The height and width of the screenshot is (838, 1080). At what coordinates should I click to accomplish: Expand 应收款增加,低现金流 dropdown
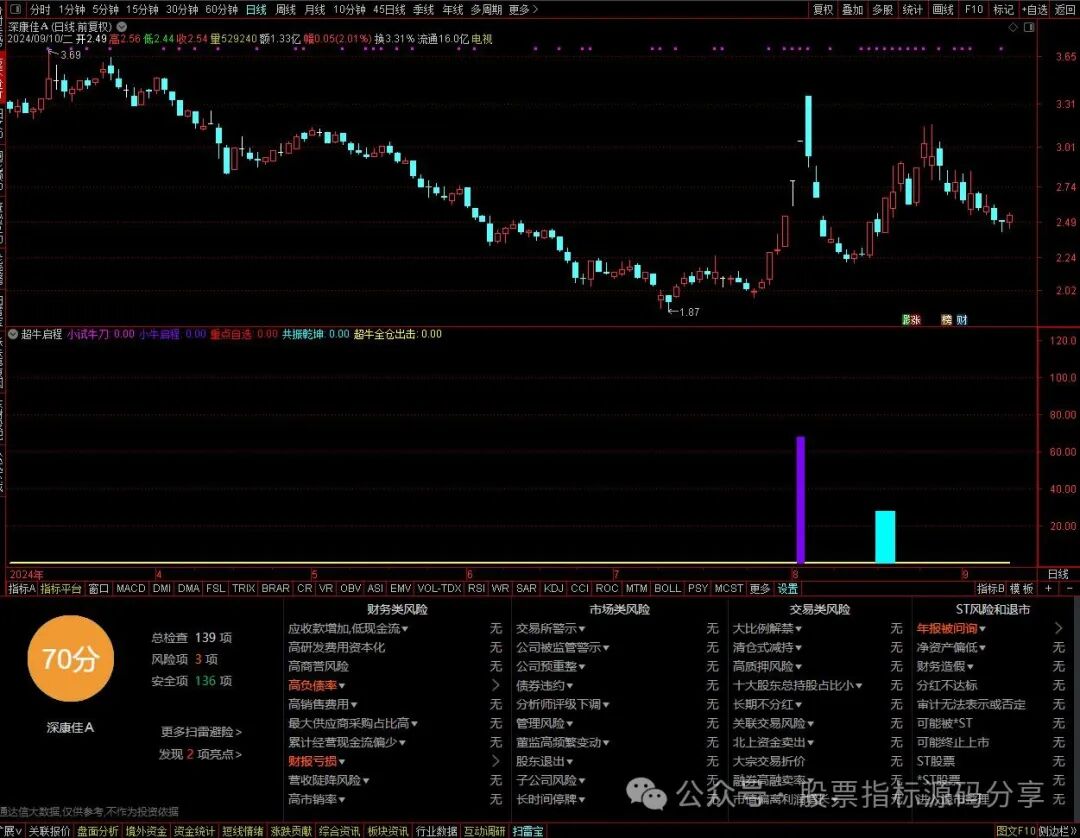click(348, 629)
